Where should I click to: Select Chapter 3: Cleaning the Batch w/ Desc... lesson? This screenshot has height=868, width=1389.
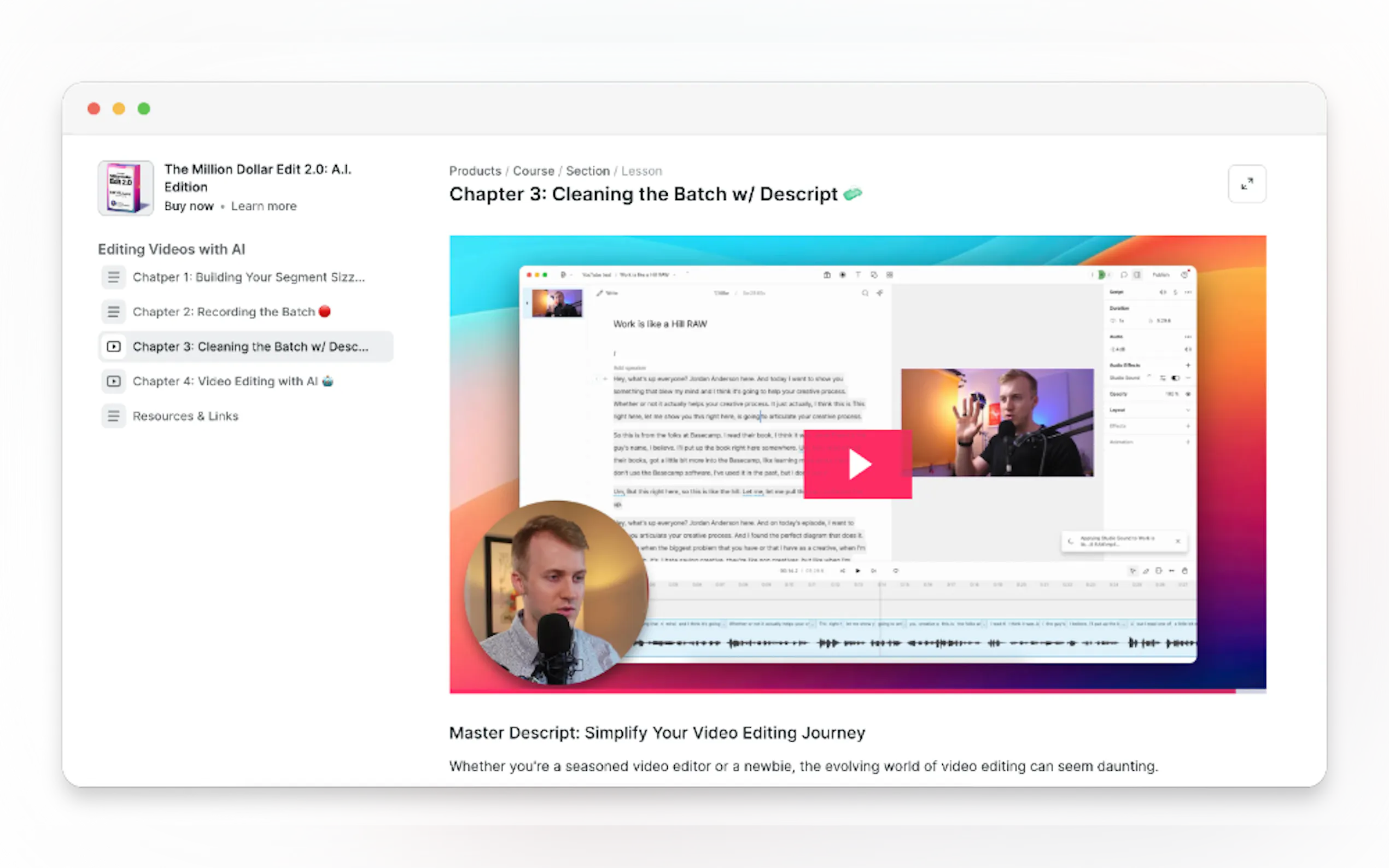(246, 347)
